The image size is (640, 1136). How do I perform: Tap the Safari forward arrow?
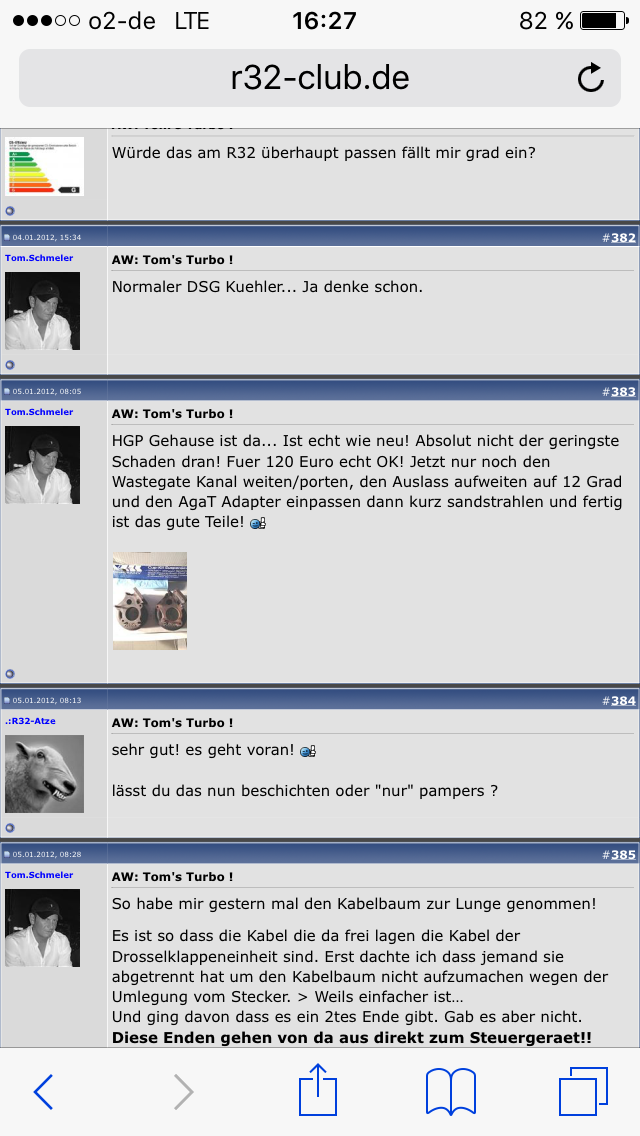point(183,1091)
